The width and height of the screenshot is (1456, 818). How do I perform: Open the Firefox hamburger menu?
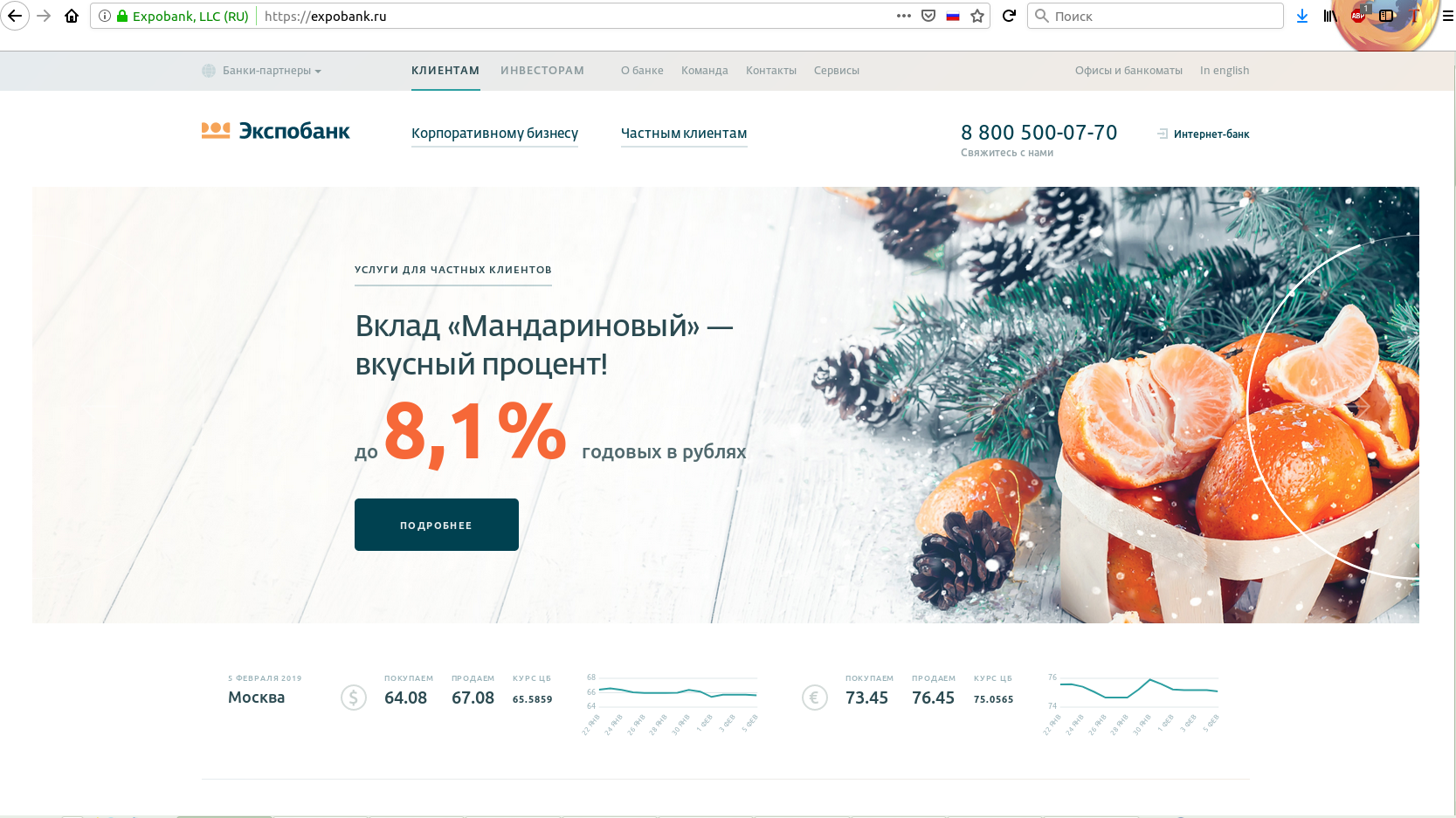point(1447,16)
